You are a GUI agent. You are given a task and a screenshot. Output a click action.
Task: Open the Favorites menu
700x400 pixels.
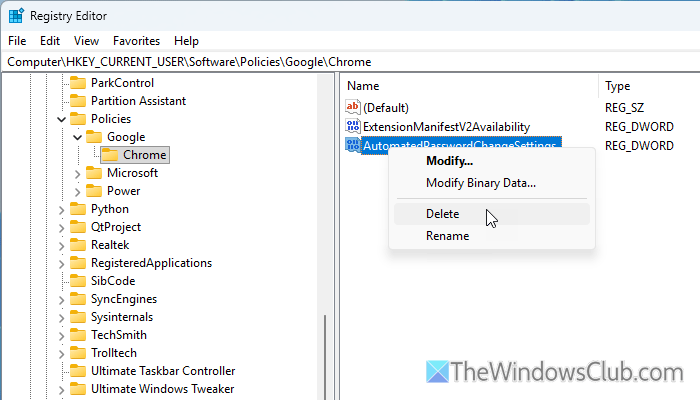(136, 41)
